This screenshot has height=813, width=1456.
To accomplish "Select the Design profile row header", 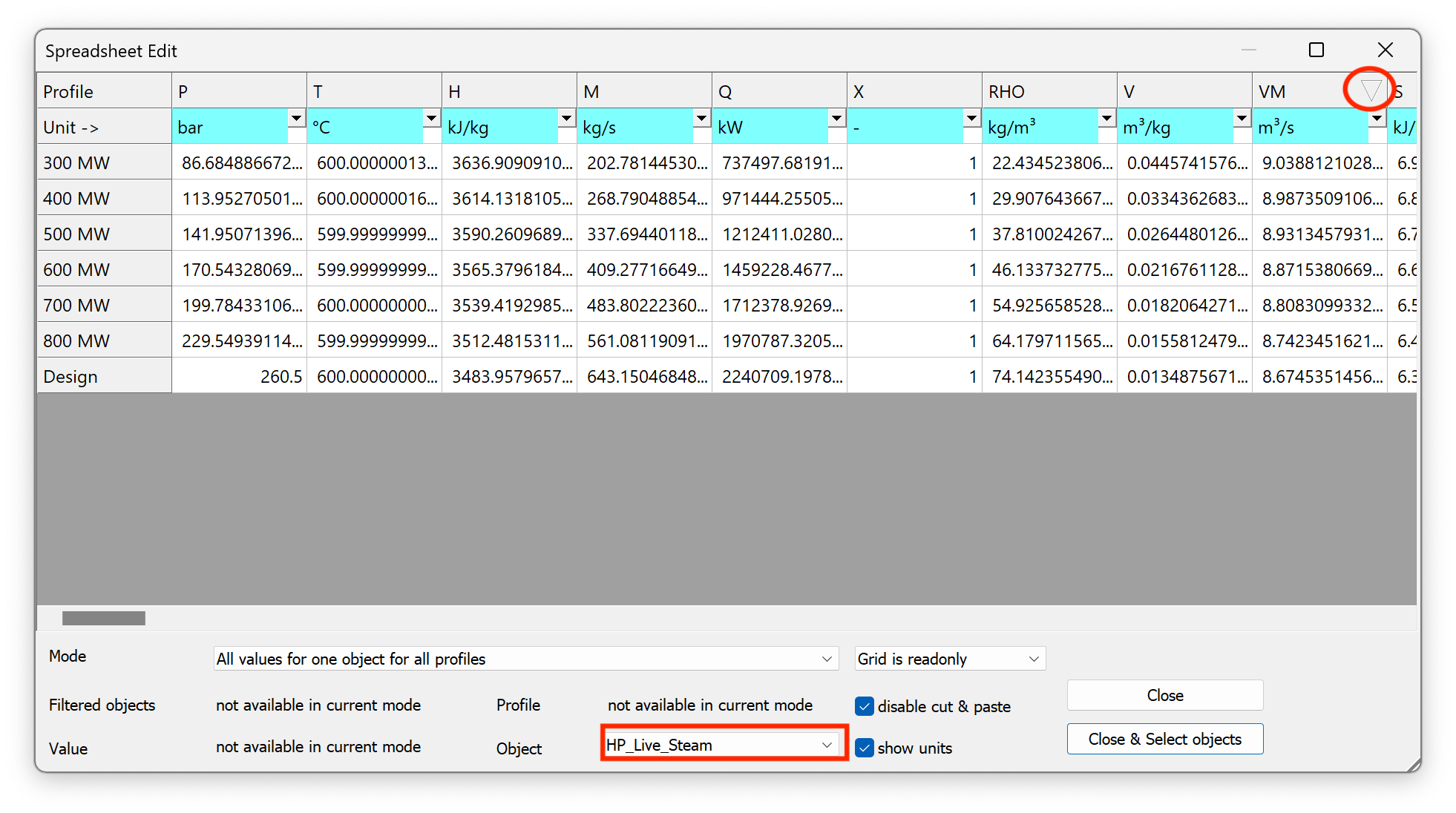I will pyautogui.click(x=104, y=376).
